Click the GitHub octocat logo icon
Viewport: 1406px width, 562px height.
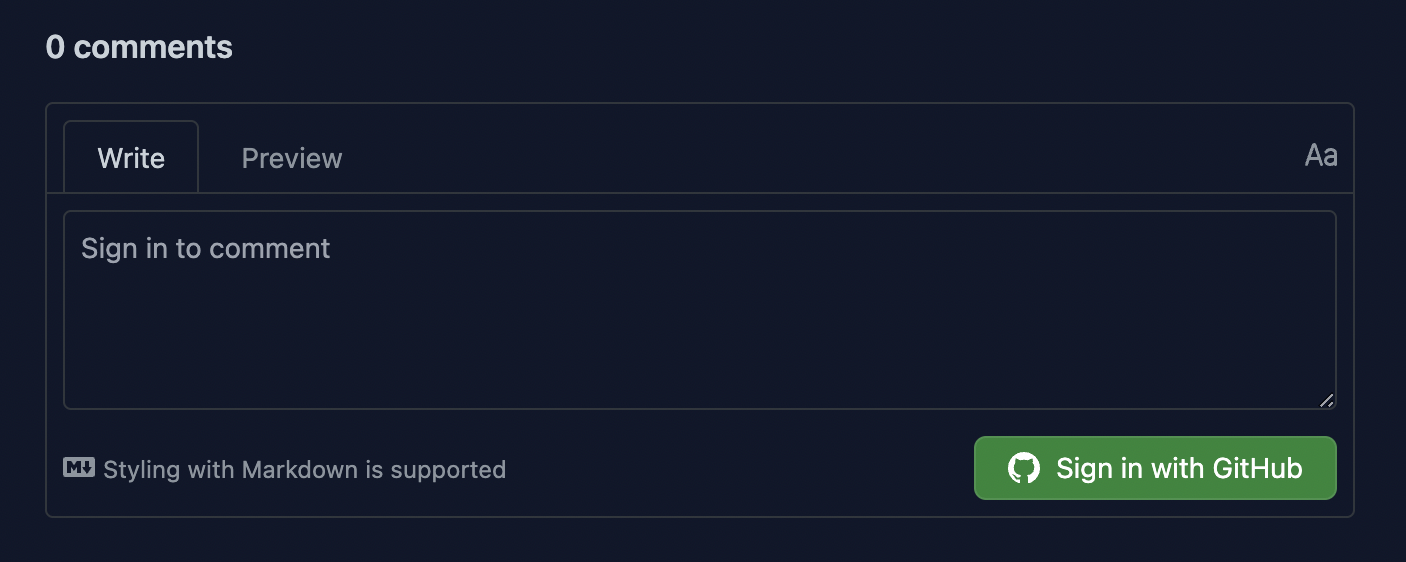(1023, 468)
